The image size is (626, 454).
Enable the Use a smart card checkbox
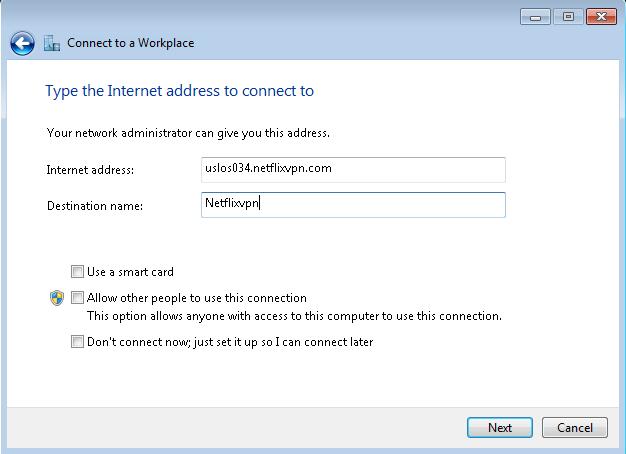pos(77,272)
